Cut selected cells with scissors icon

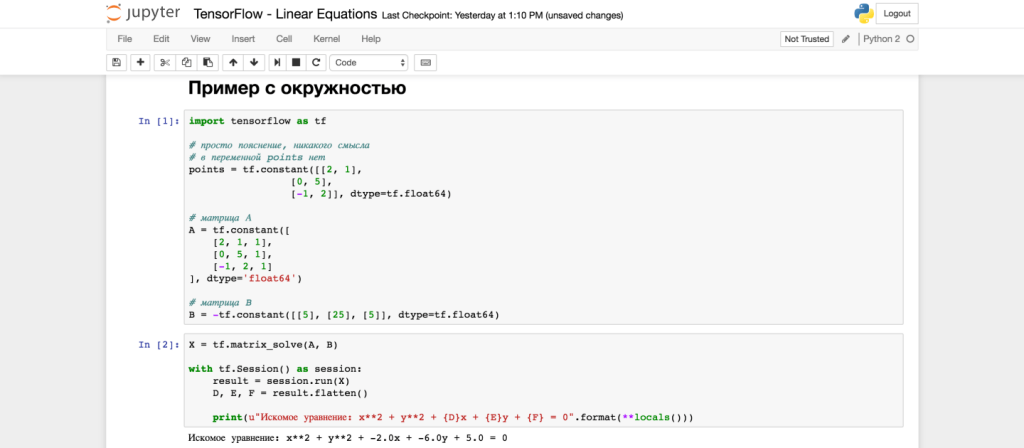click(166, 62)
